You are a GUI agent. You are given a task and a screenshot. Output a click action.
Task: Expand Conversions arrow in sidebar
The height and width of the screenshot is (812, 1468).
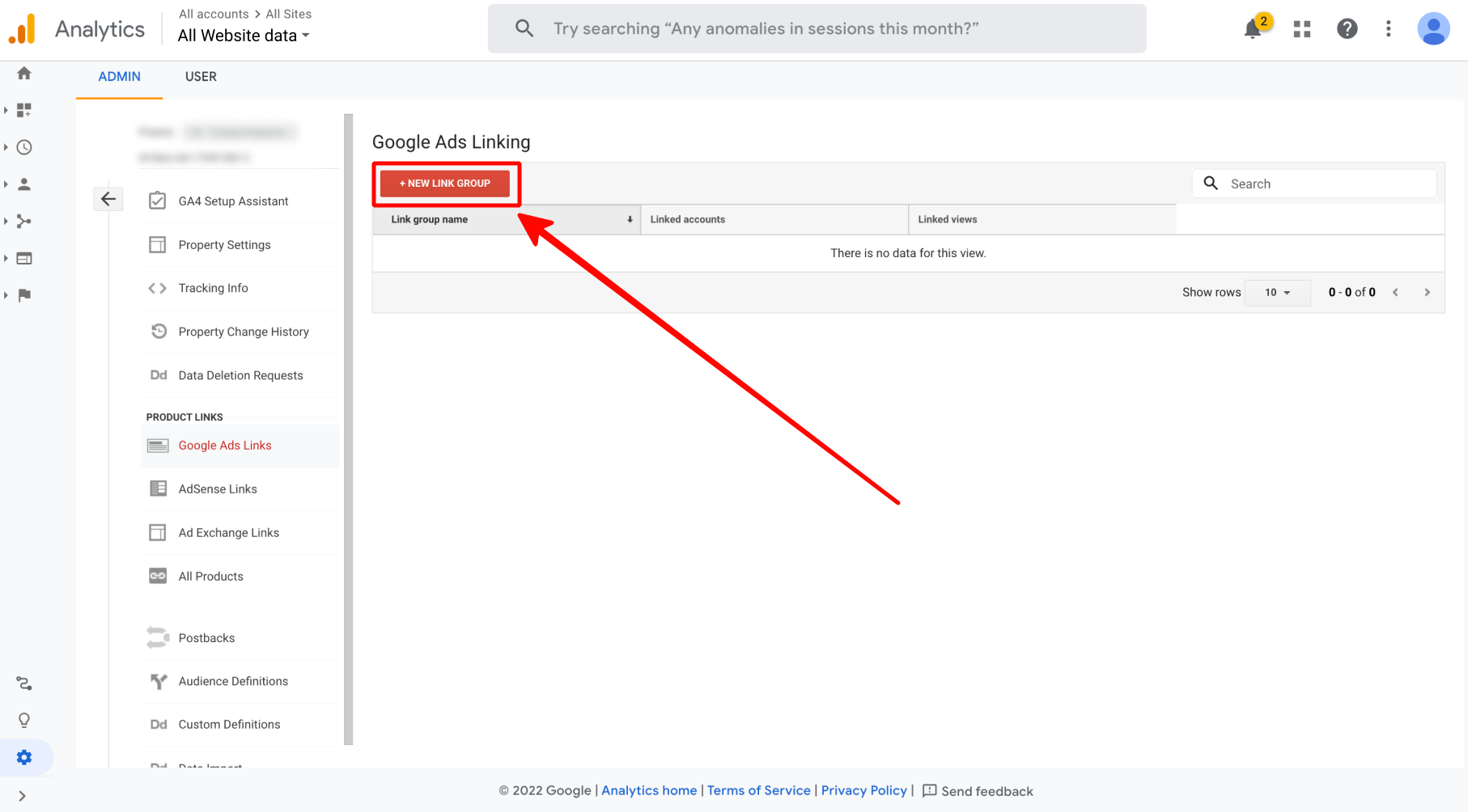click(x=6, y=295)
